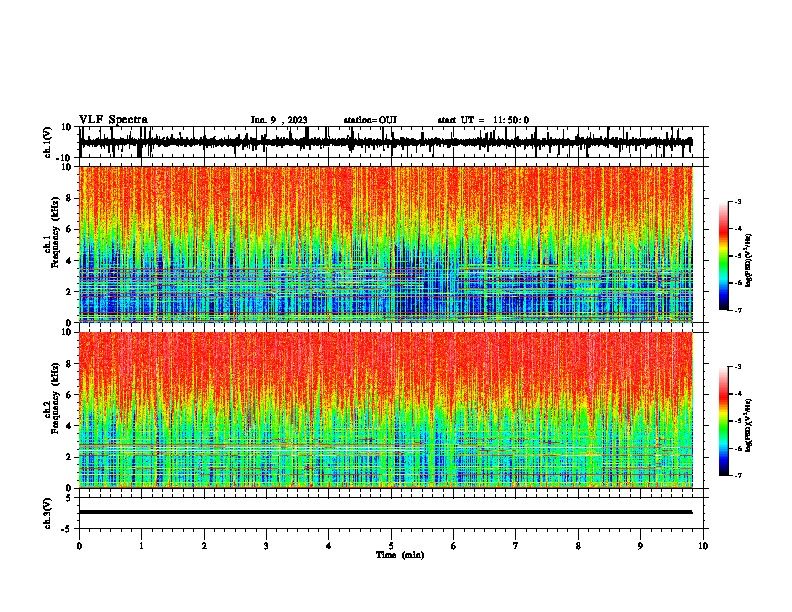The image size is (792, 612).
Task: Click the flat ch.3(V) trace line
Action: 386,512
